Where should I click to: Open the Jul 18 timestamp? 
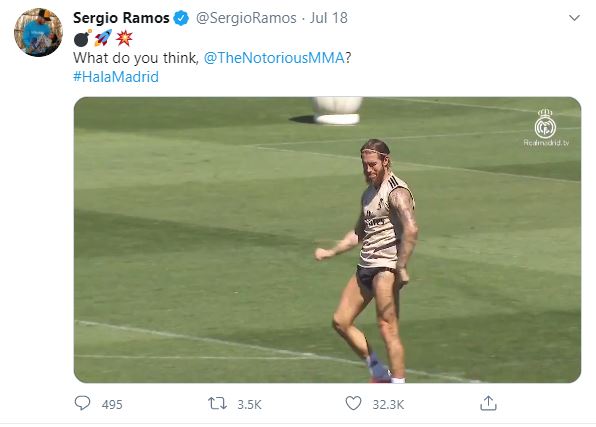point(328,18)
